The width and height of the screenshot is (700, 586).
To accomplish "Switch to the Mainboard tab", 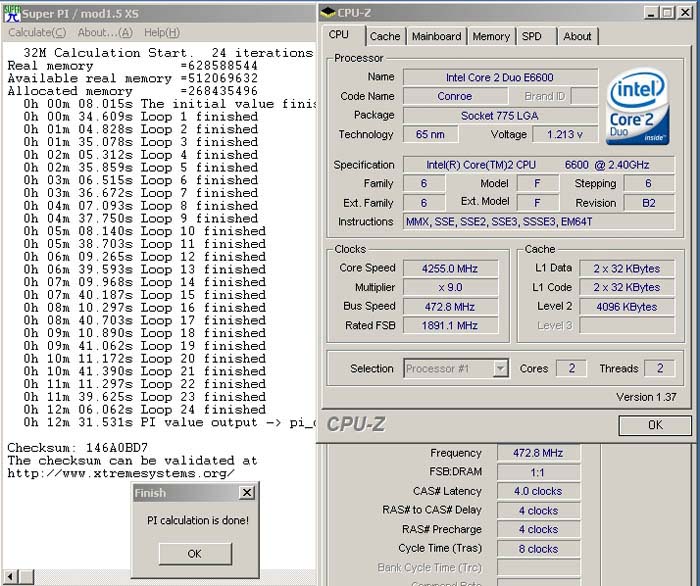I will pos(436,36).
